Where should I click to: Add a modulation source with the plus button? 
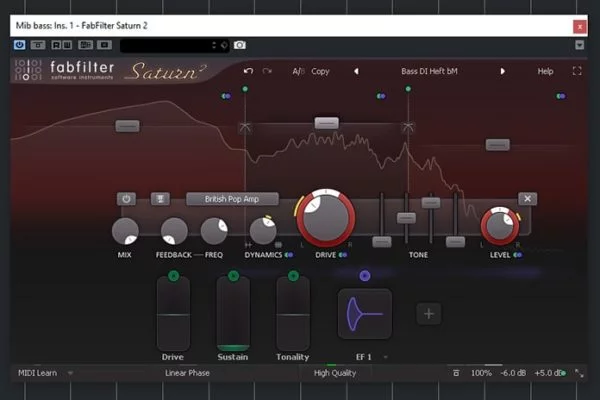[429, 314]
